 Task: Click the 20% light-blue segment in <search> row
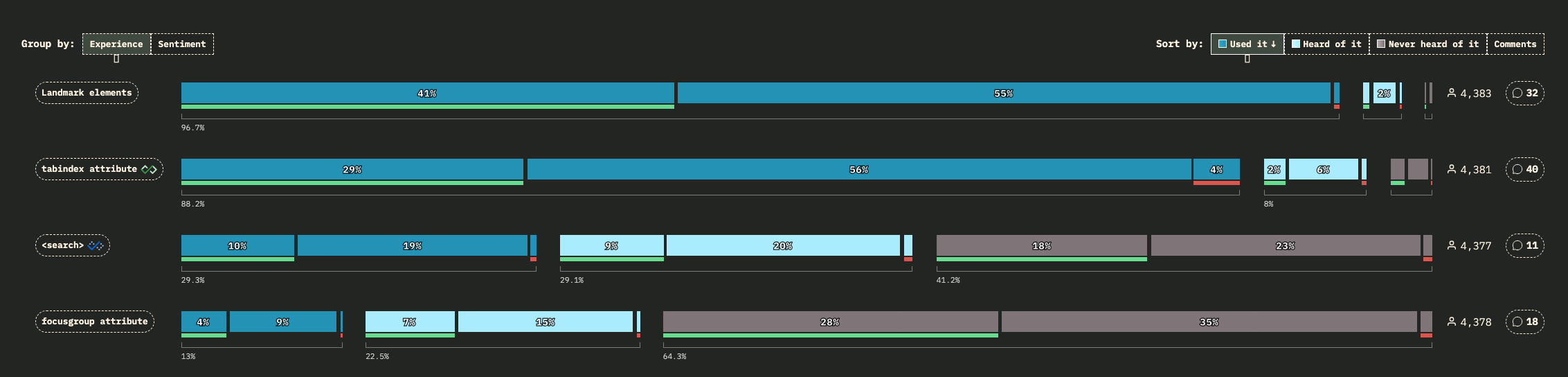point(782,245)
